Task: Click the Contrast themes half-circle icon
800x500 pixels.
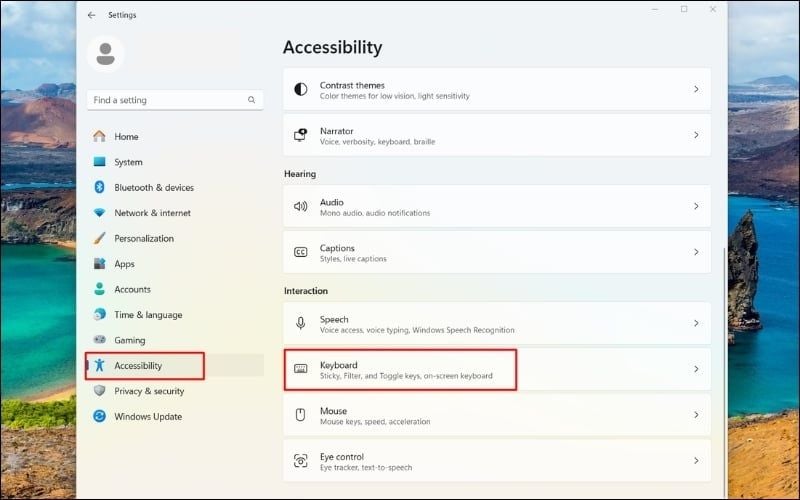Action: click(x=301, y=89)
